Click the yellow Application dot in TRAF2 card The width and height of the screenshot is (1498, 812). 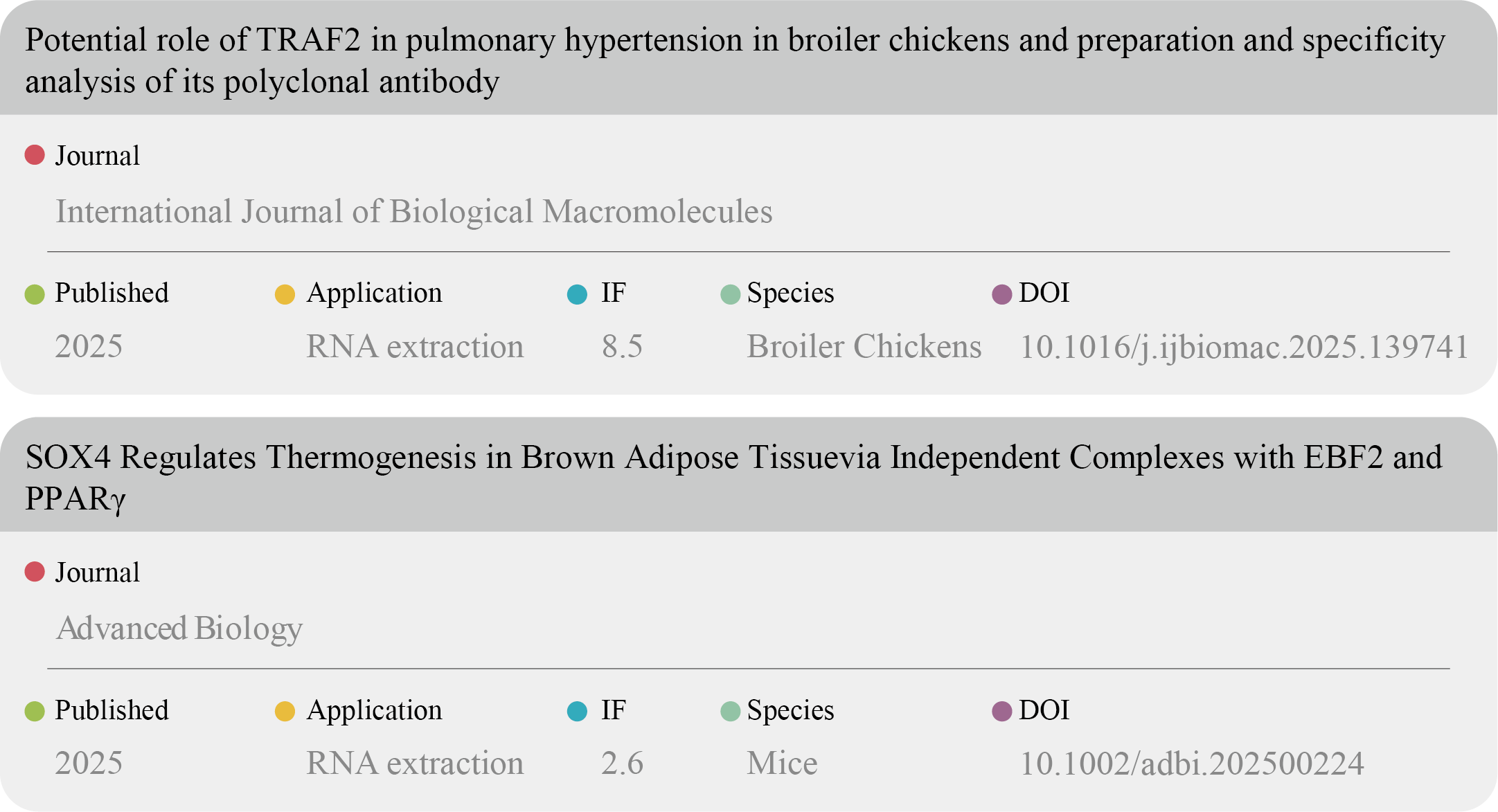click(x=285, y=294)
